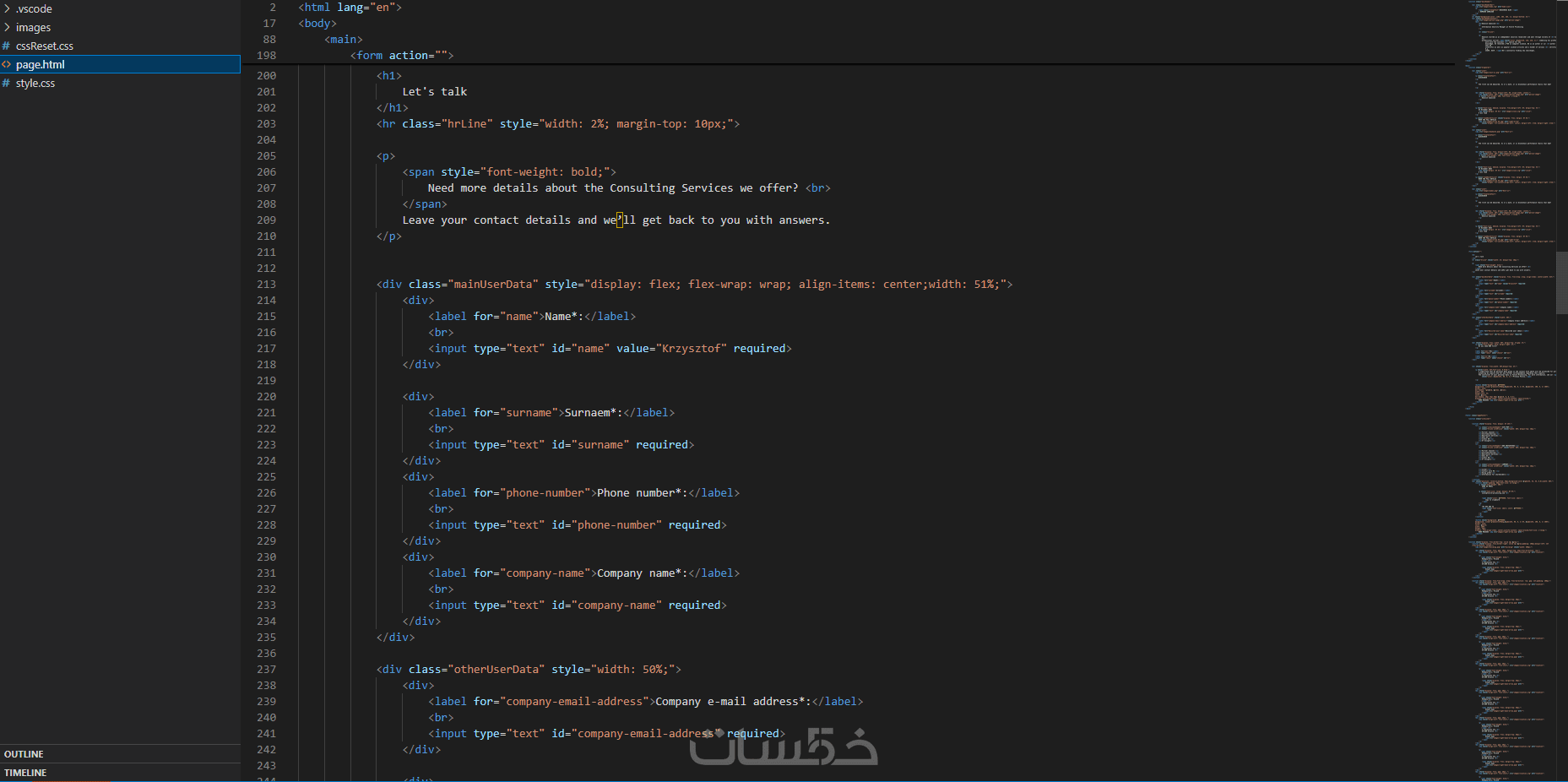Image resolution: width=1568 pixels, height=782 pixels.
Task: Click the opening <p> tag on line 205
Action: pyautogui.click(x=386, y=156)
